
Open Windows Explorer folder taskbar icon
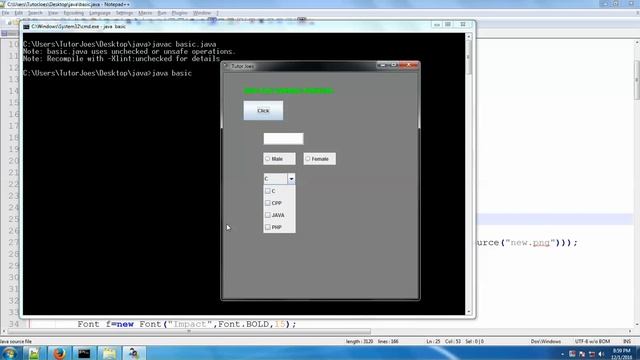point(109,353)
